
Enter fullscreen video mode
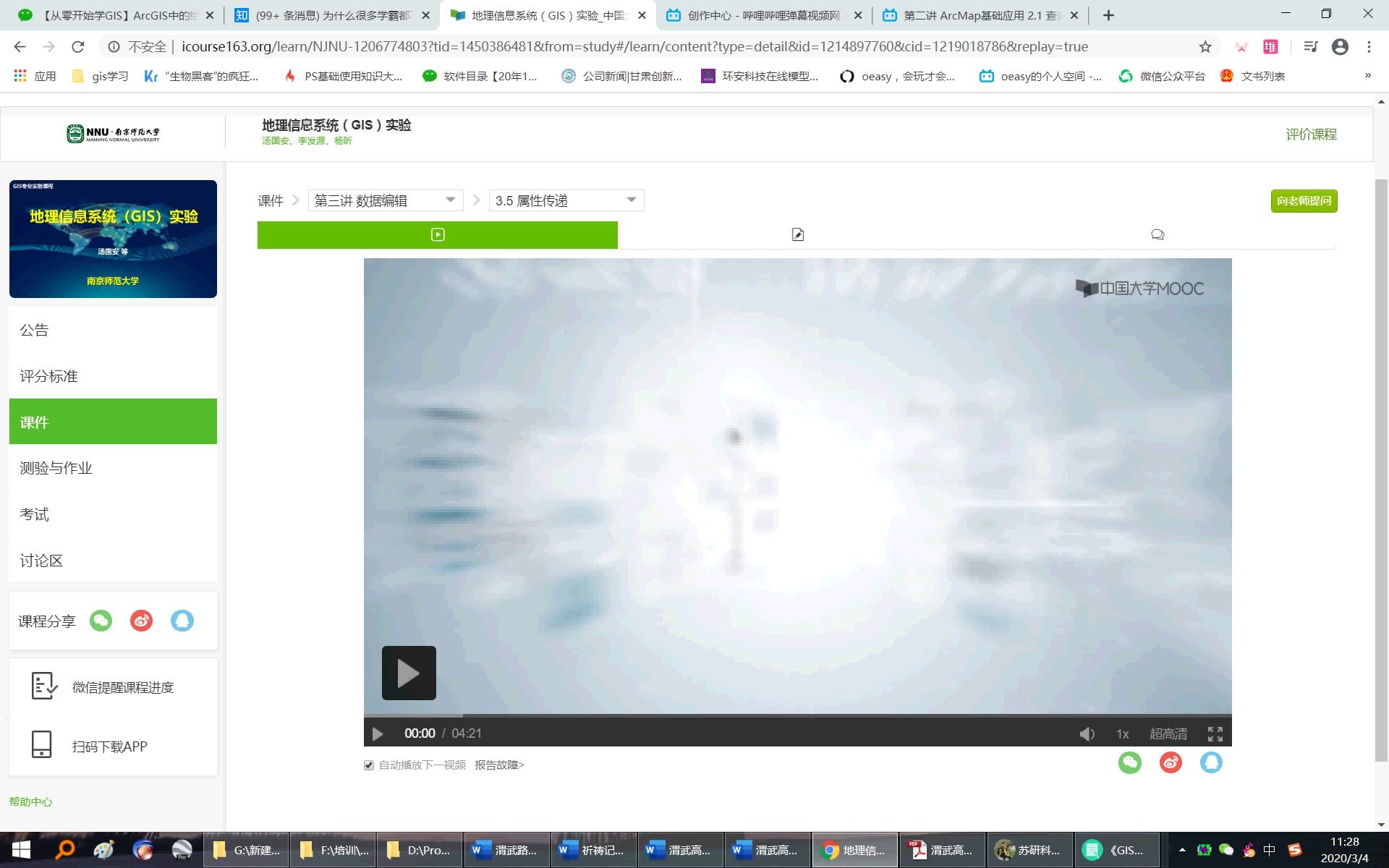pyautogui.click(x=1215, y=734)
